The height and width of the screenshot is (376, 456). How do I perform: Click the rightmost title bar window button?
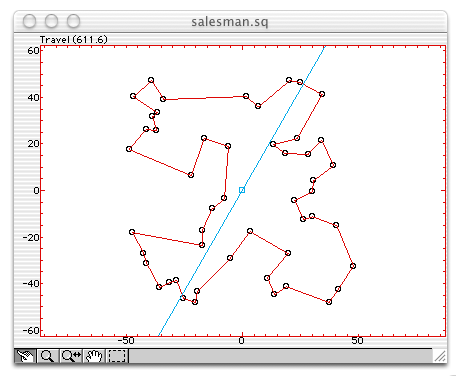73,21
